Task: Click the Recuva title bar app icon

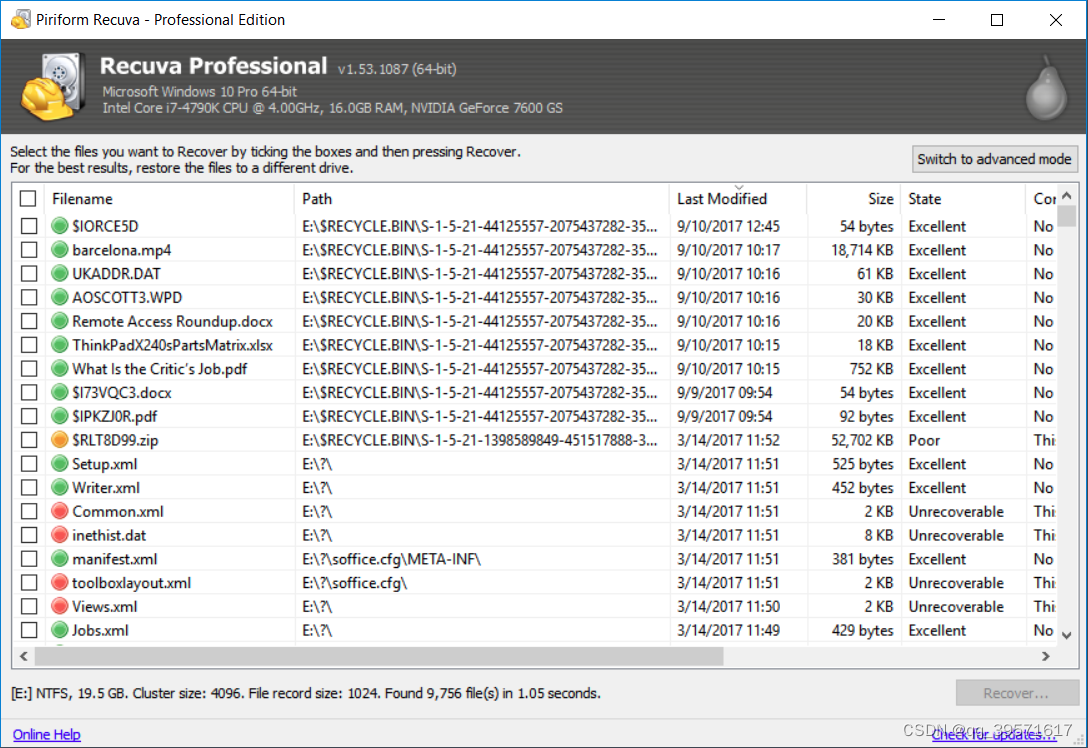Action: (21, 19)
